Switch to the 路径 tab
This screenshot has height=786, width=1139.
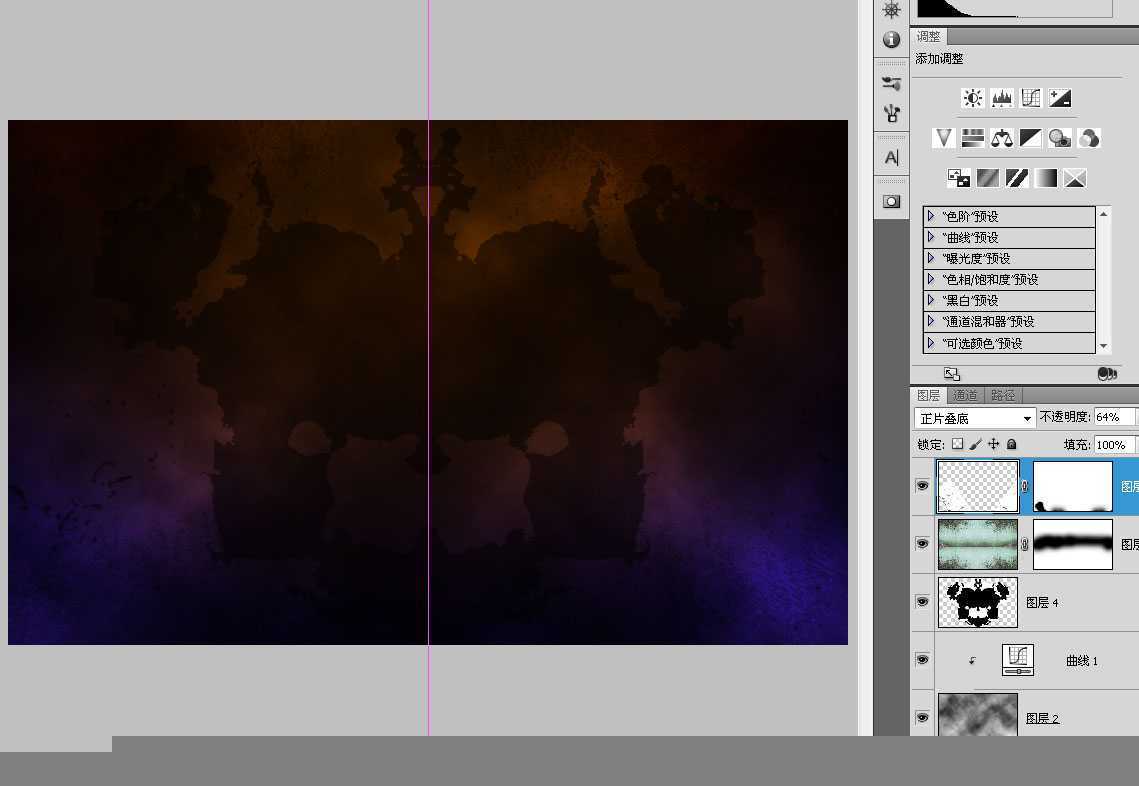(1003, 395)
